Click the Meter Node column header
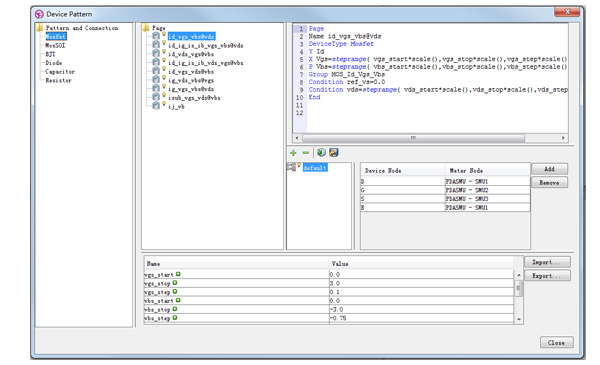The image size is (600, 365). 488,171
